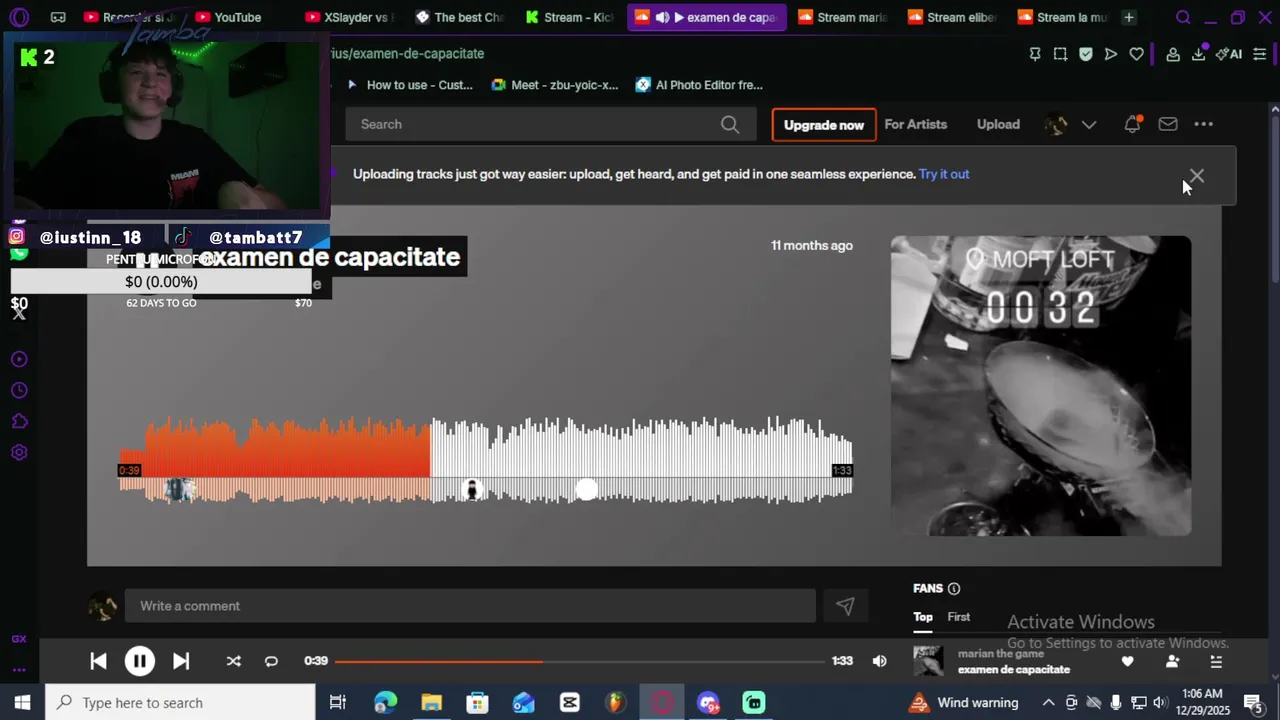Viewport: 1280px width, 720px height.
Task: Take a snapshot with the toolbar icon
Action: (x=1060, y=54)
